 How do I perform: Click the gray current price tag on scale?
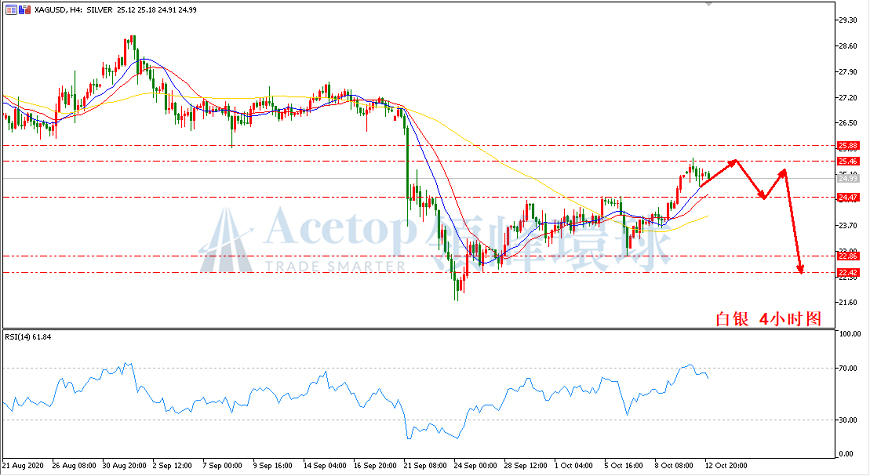(848, 178)
